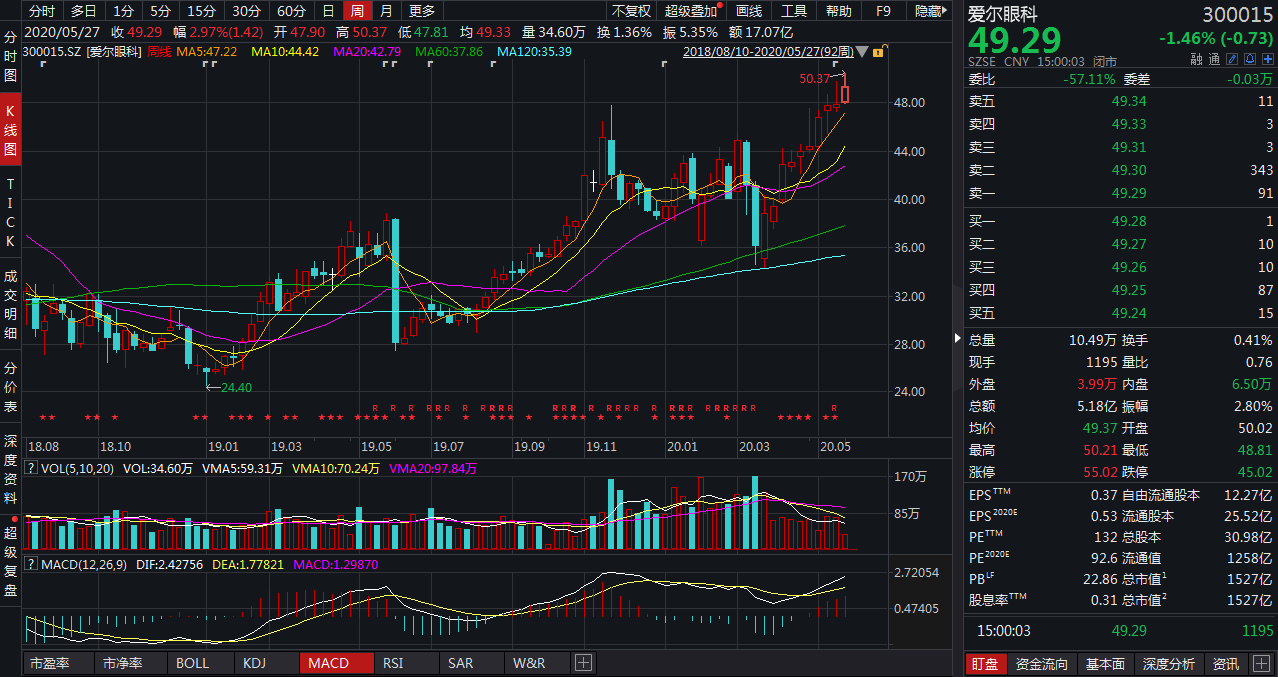This screenshot has width=1278, height=677.
Task: Toggle 不复权 price adjustment mode
Action: click(631, 11)
